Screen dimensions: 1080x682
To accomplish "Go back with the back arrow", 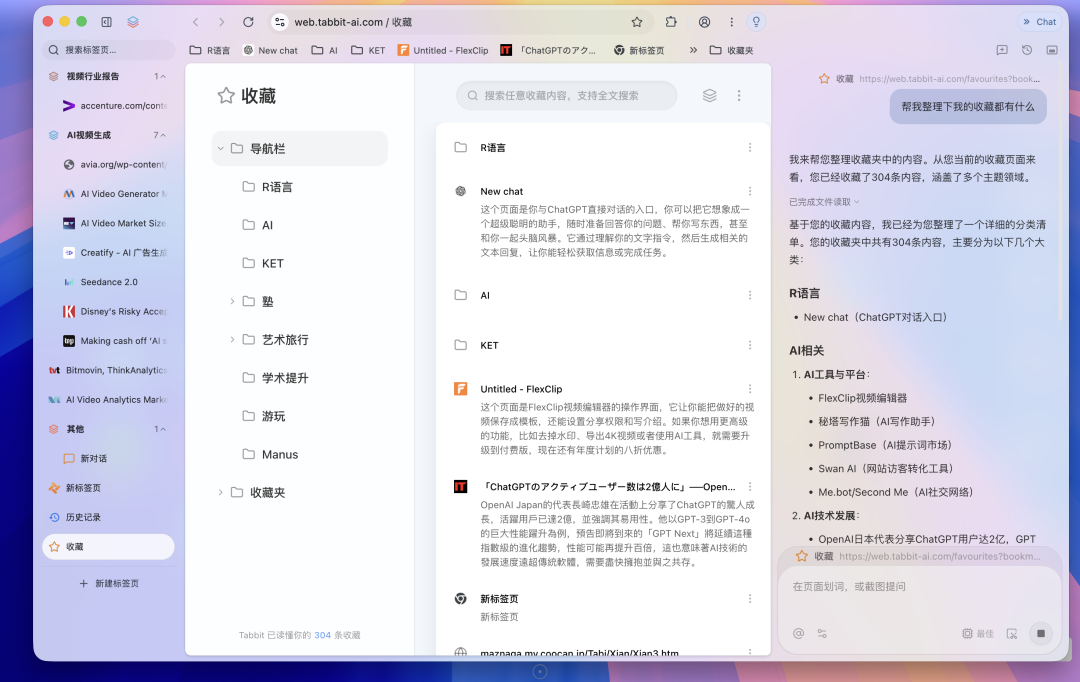I will [196, 22].
